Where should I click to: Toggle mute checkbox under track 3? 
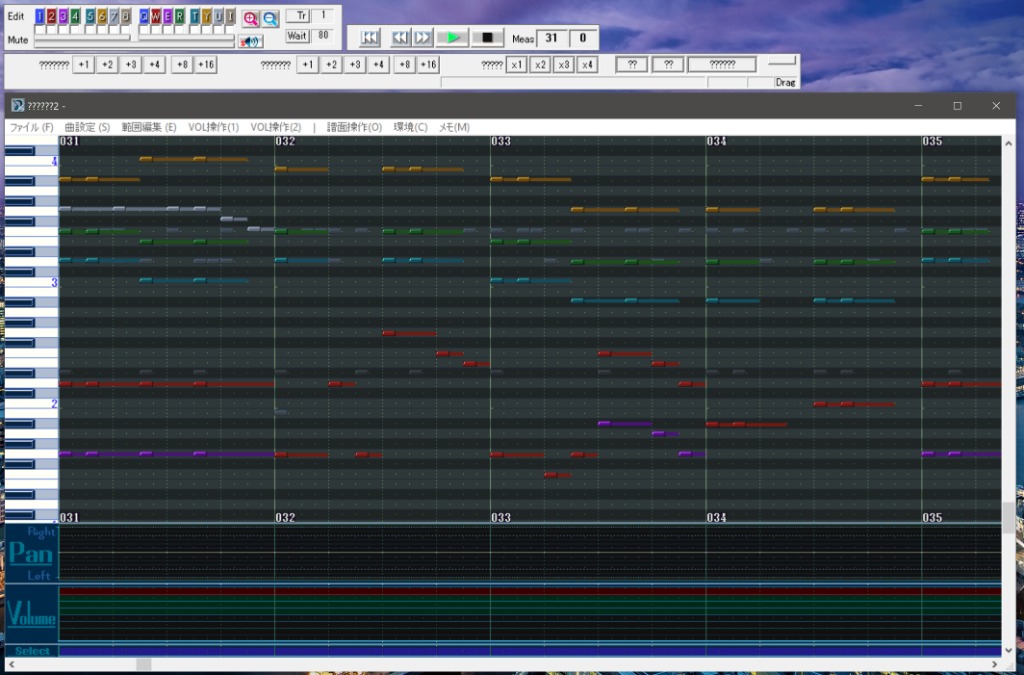point(63,29)
